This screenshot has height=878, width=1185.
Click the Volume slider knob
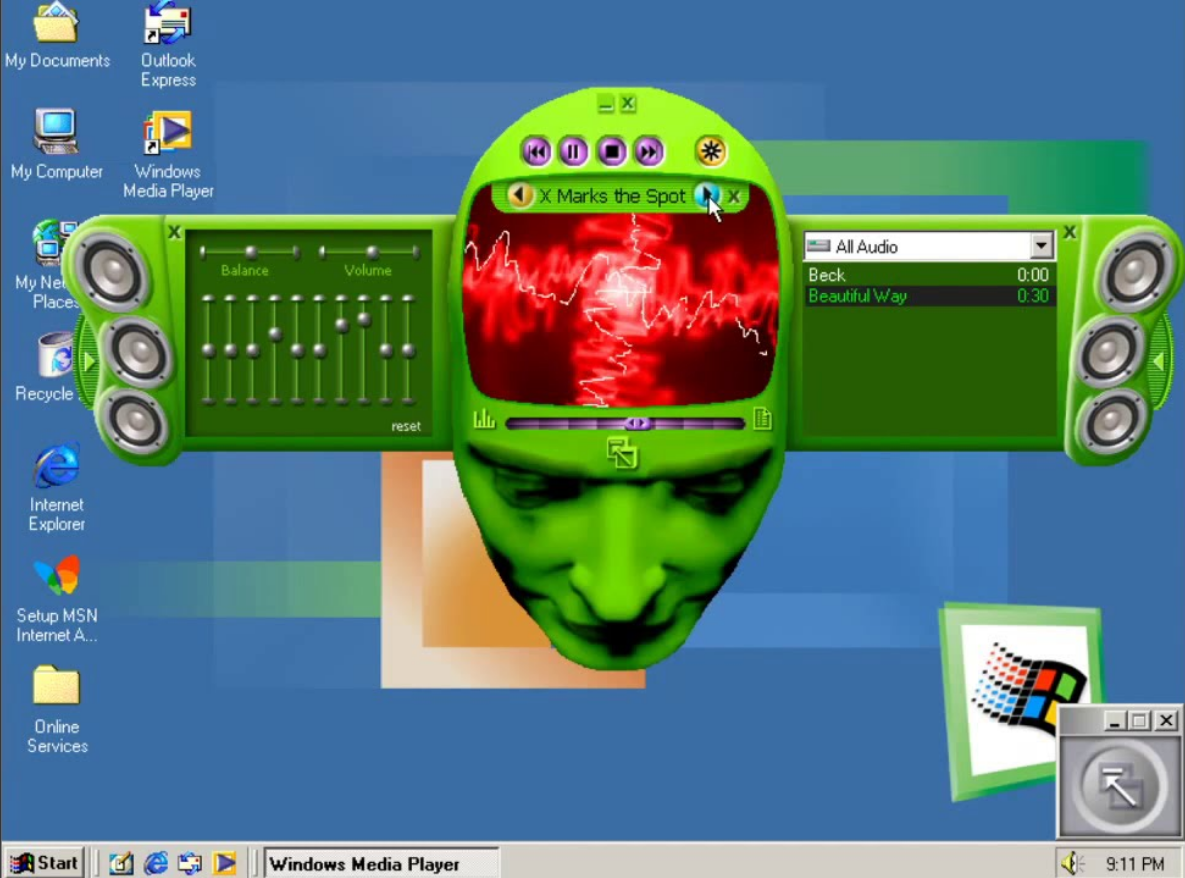(x=372, y=252)
